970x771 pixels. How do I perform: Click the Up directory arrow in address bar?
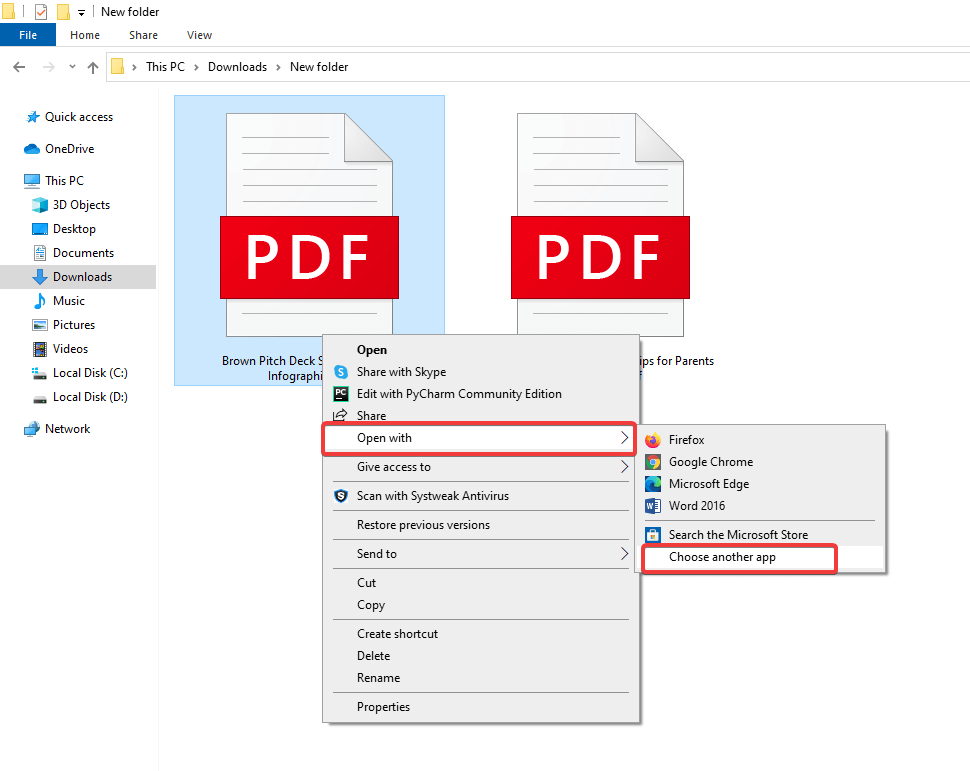click(x=93, y=67)
